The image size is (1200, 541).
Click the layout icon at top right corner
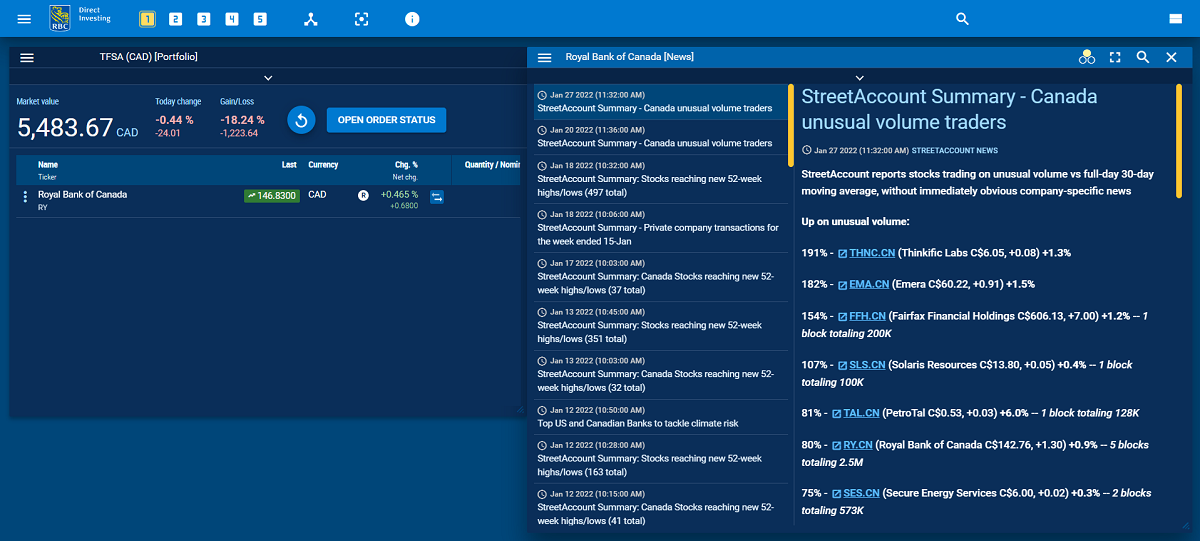[1176, 19]
